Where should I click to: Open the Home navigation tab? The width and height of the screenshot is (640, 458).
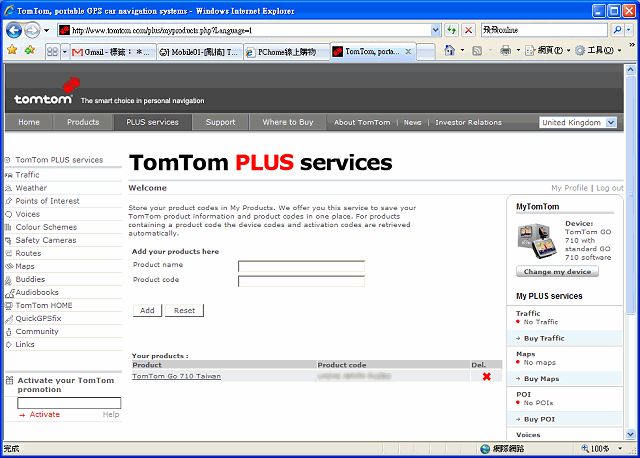click(29, 122)
